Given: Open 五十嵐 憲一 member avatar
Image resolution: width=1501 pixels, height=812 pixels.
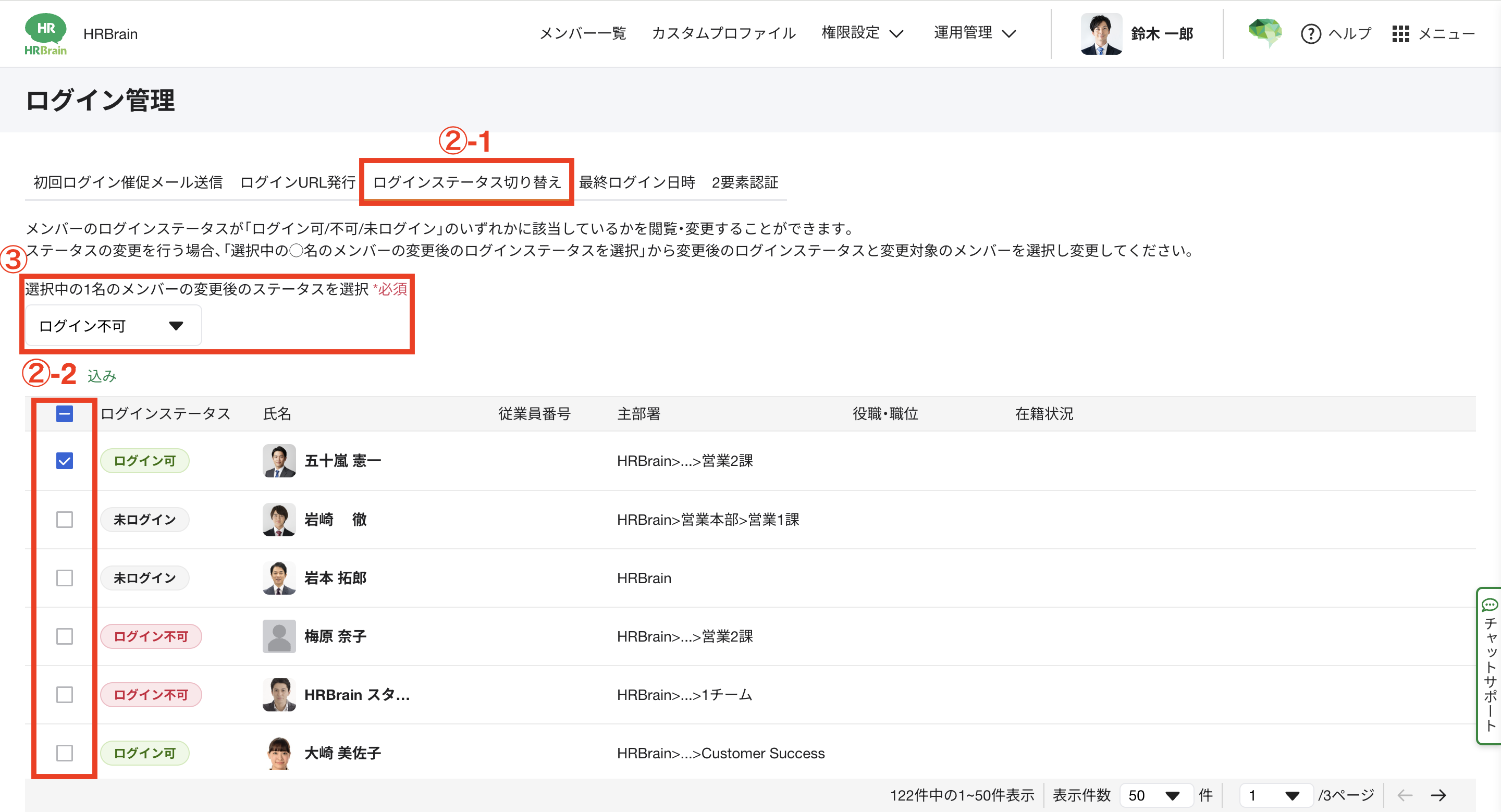Looking at the screenshot, I should coord(279,461).
